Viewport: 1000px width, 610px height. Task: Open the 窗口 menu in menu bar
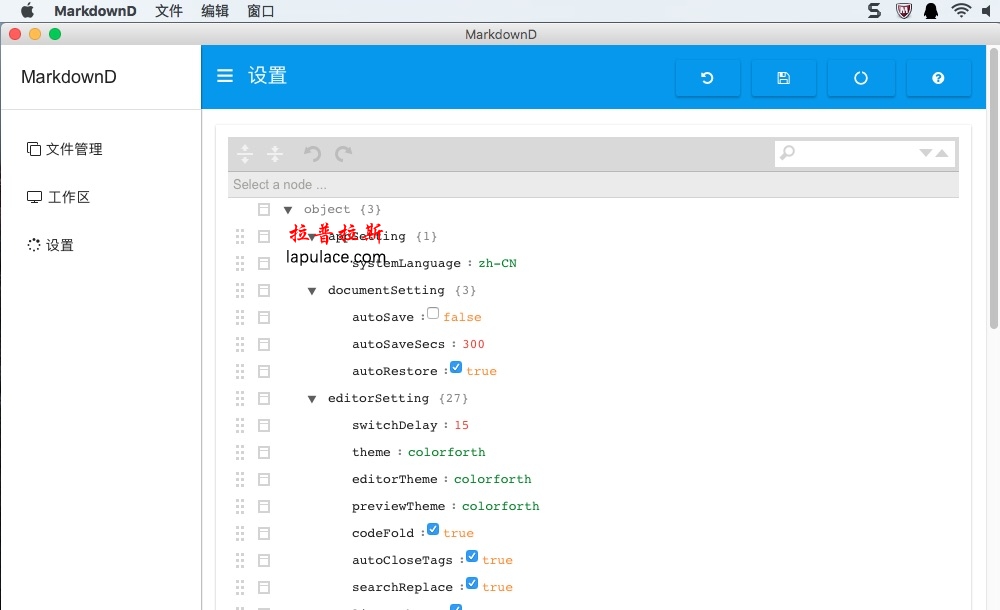(x=260, y=11)
